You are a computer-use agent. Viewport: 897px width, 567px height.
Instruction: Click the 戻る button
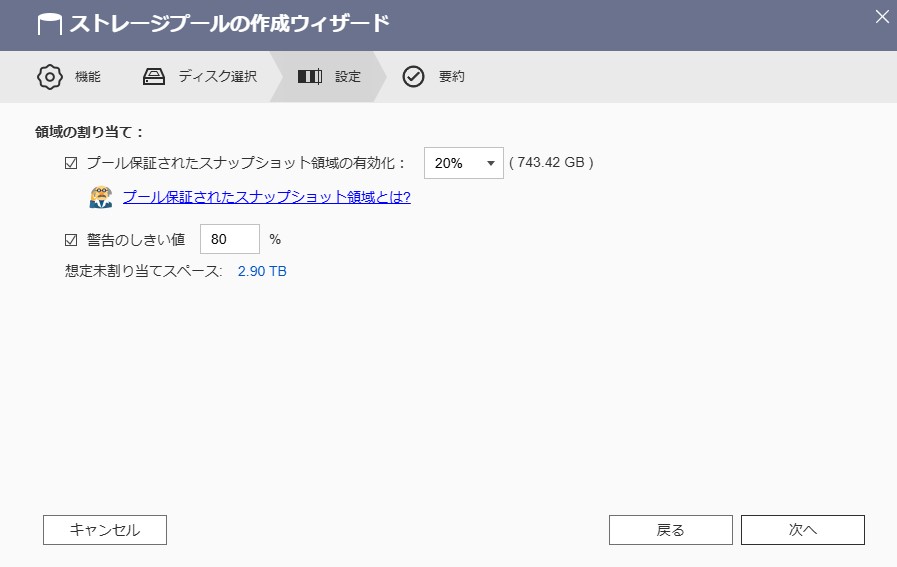(x=670, y=530)
